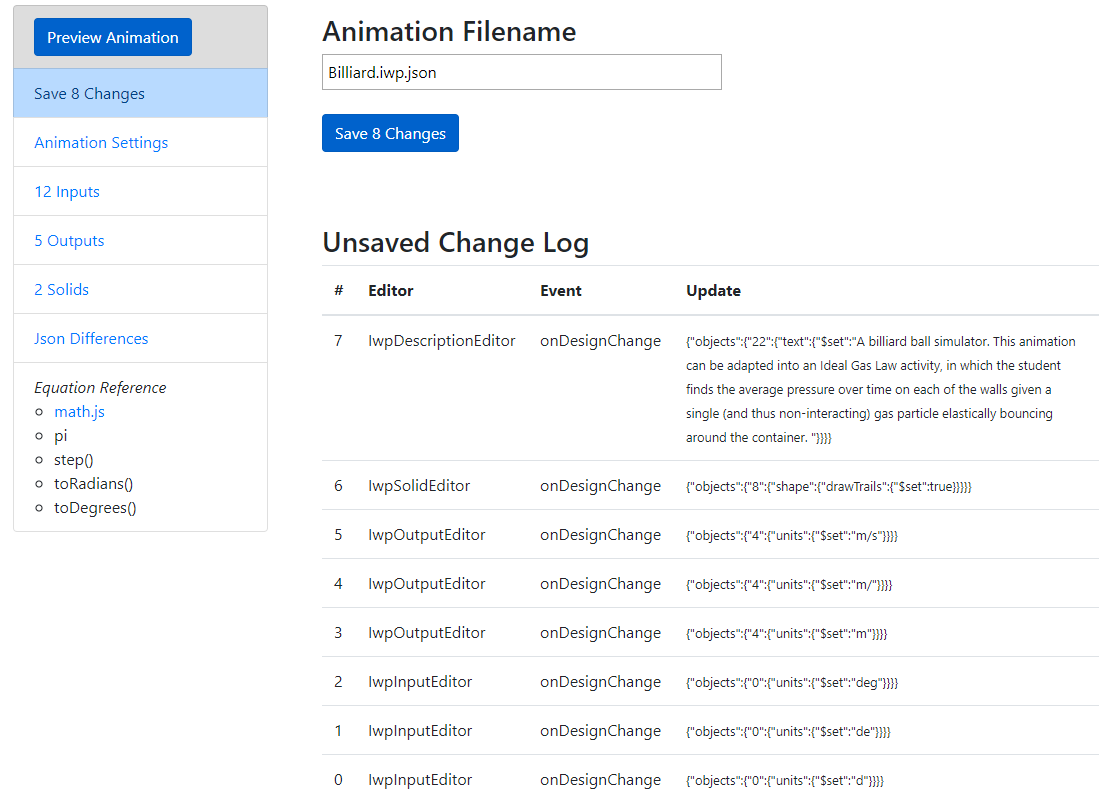Viewport: 1113px width, 801px height.
Task: Select row 5 with units m/s
Action: pos(711,535)
